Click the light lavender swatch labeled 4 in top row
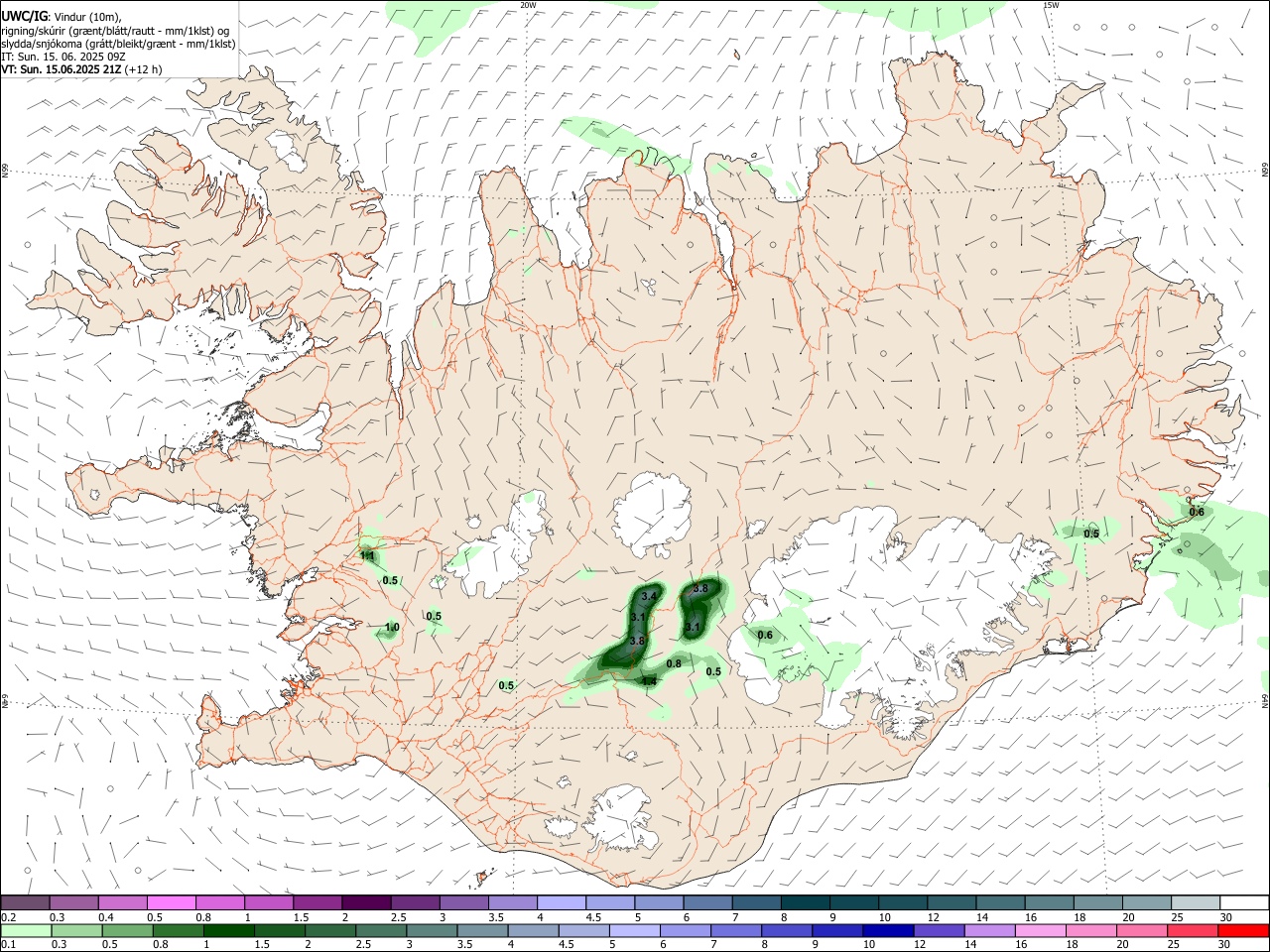Screen dimensions: 1270x952 [560, 902]
